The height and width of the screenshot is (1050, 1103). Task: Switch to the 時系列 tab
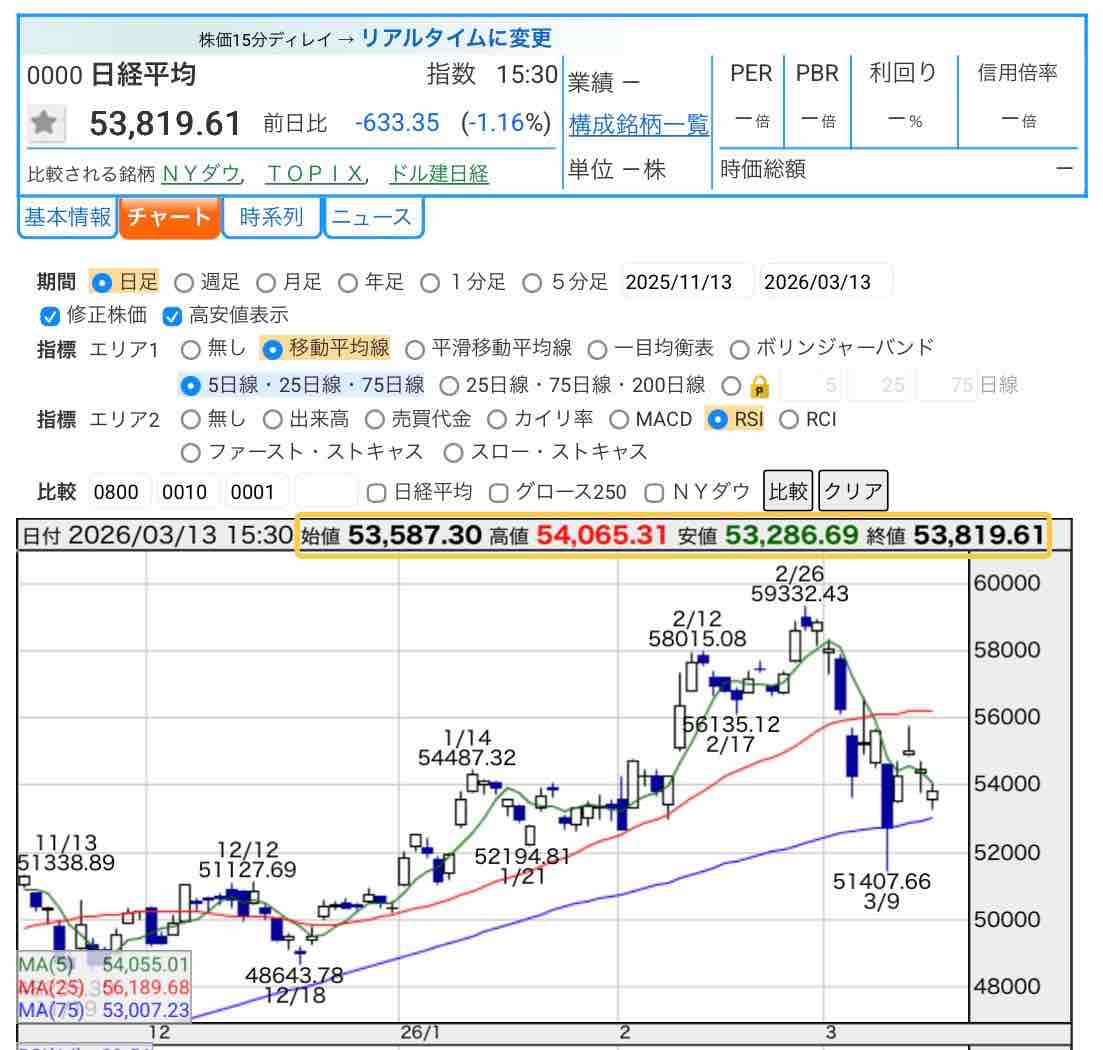click(271, 217)
